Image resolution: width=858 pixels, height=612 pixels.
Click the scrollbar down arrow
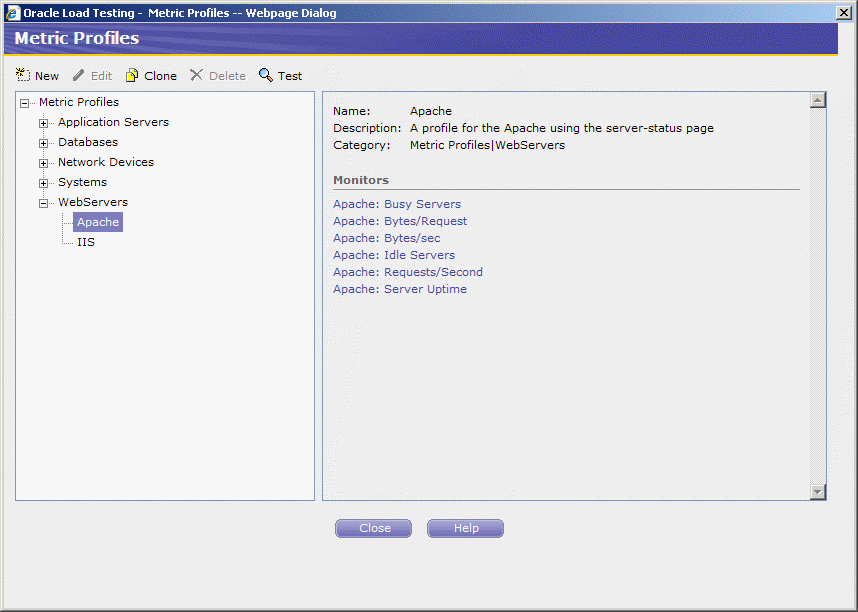[x=818, y=492]
